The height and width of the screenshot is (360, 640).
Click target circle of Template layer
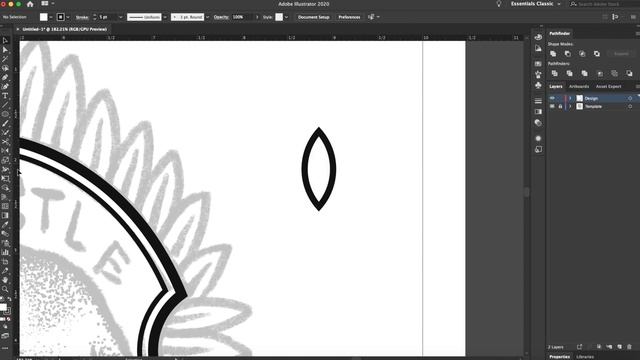point(630,107)
